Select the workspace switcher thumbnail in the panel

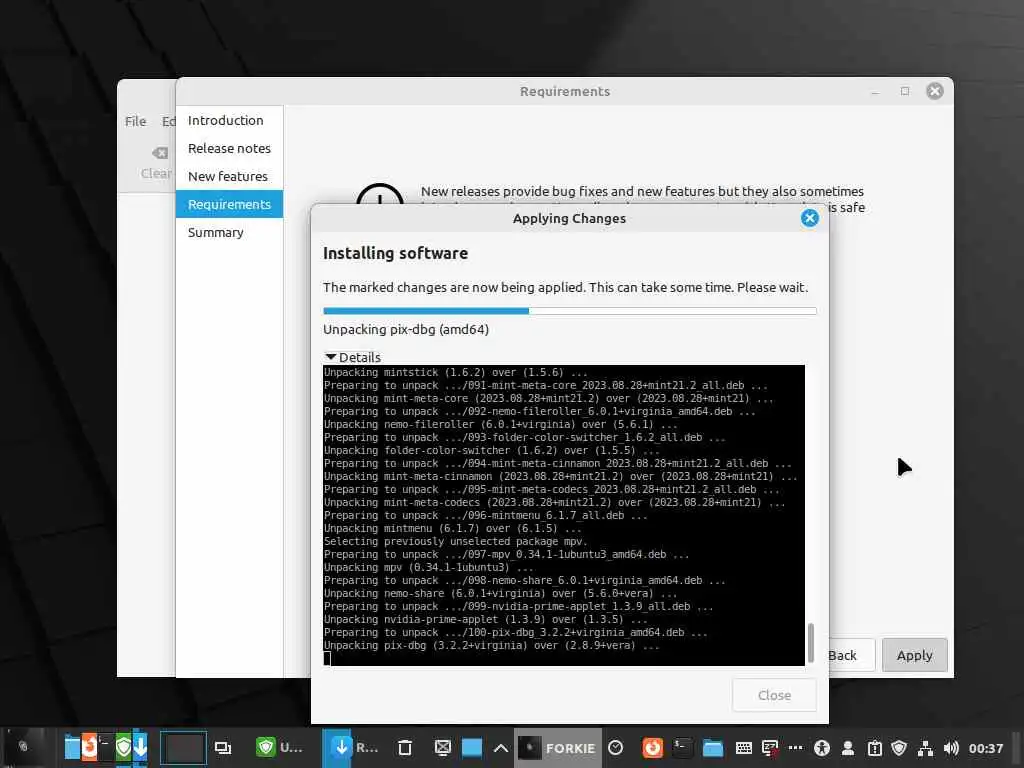click(183, 748)
